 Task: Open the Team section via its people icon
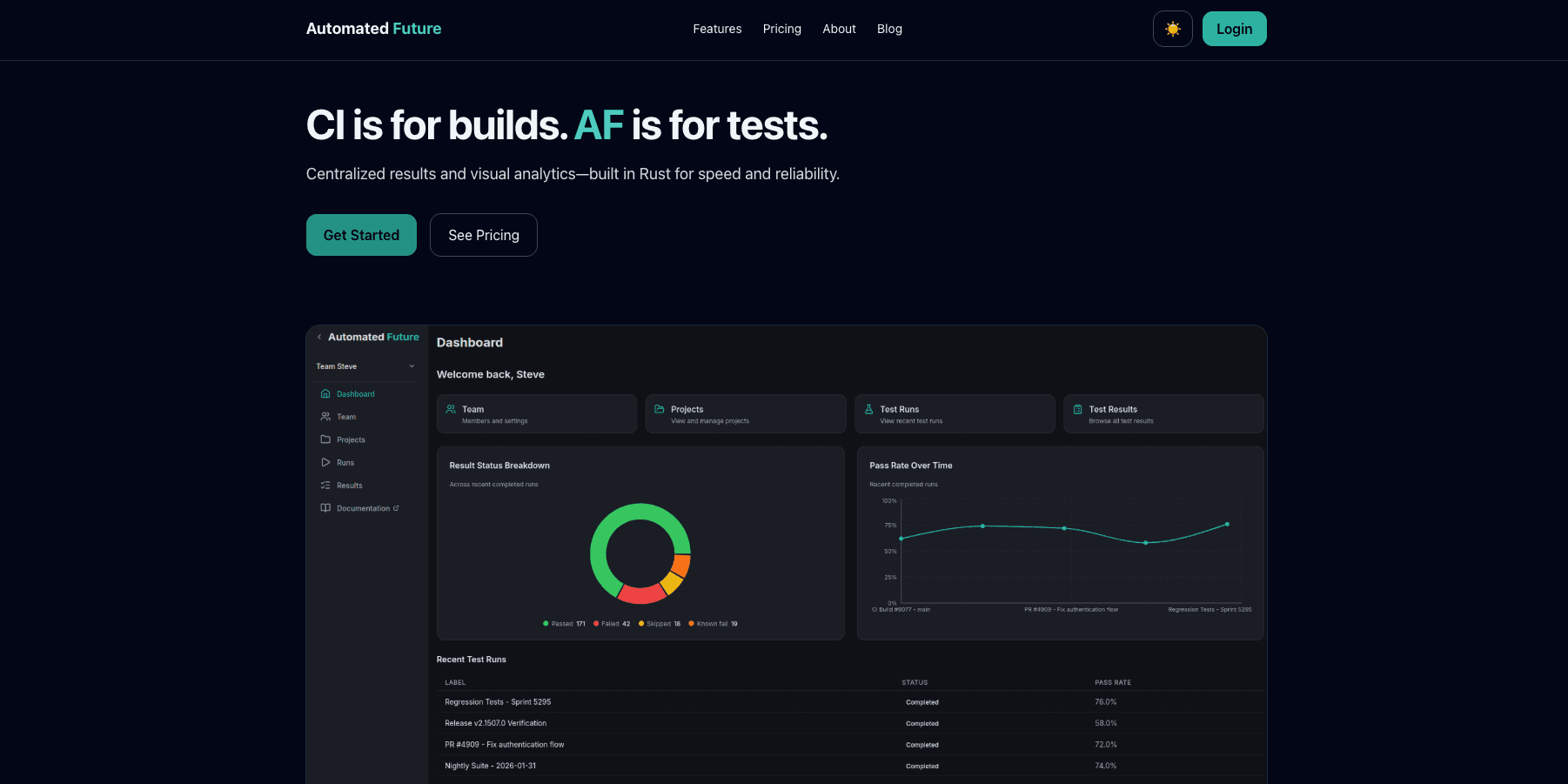325,416
